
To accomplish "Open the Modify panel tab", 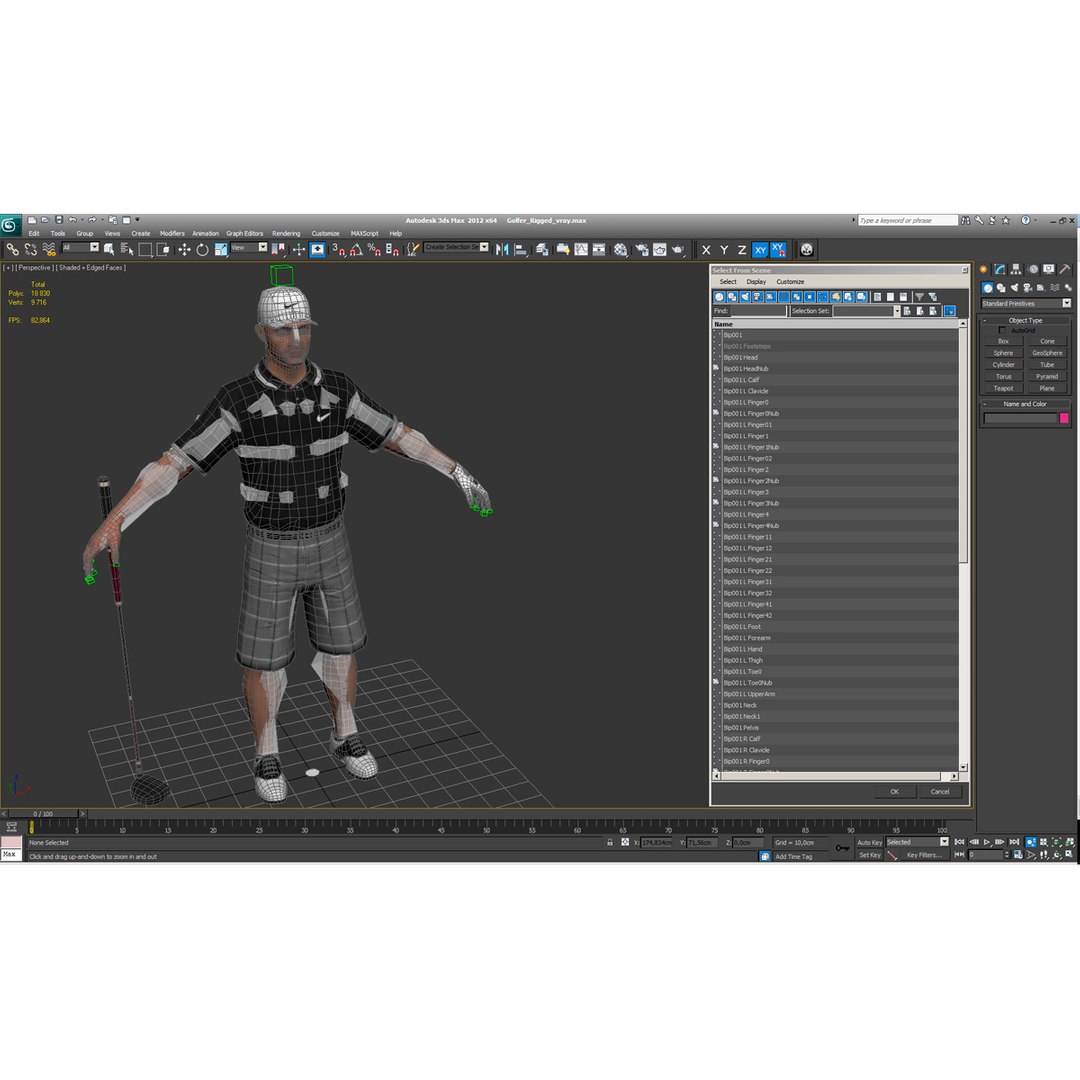I will tap(999, 269).
